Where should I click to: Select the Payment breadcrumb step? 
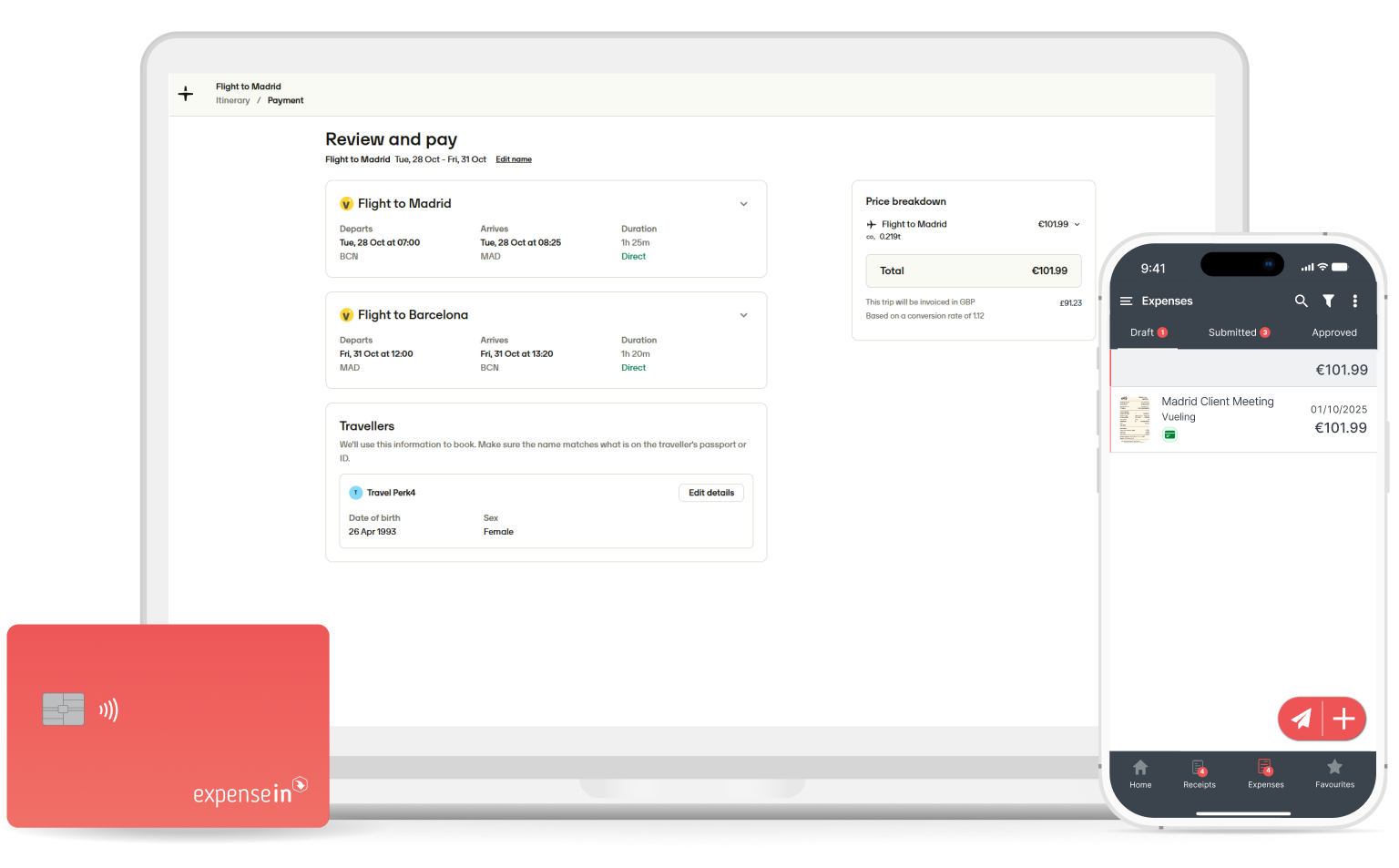286,101
